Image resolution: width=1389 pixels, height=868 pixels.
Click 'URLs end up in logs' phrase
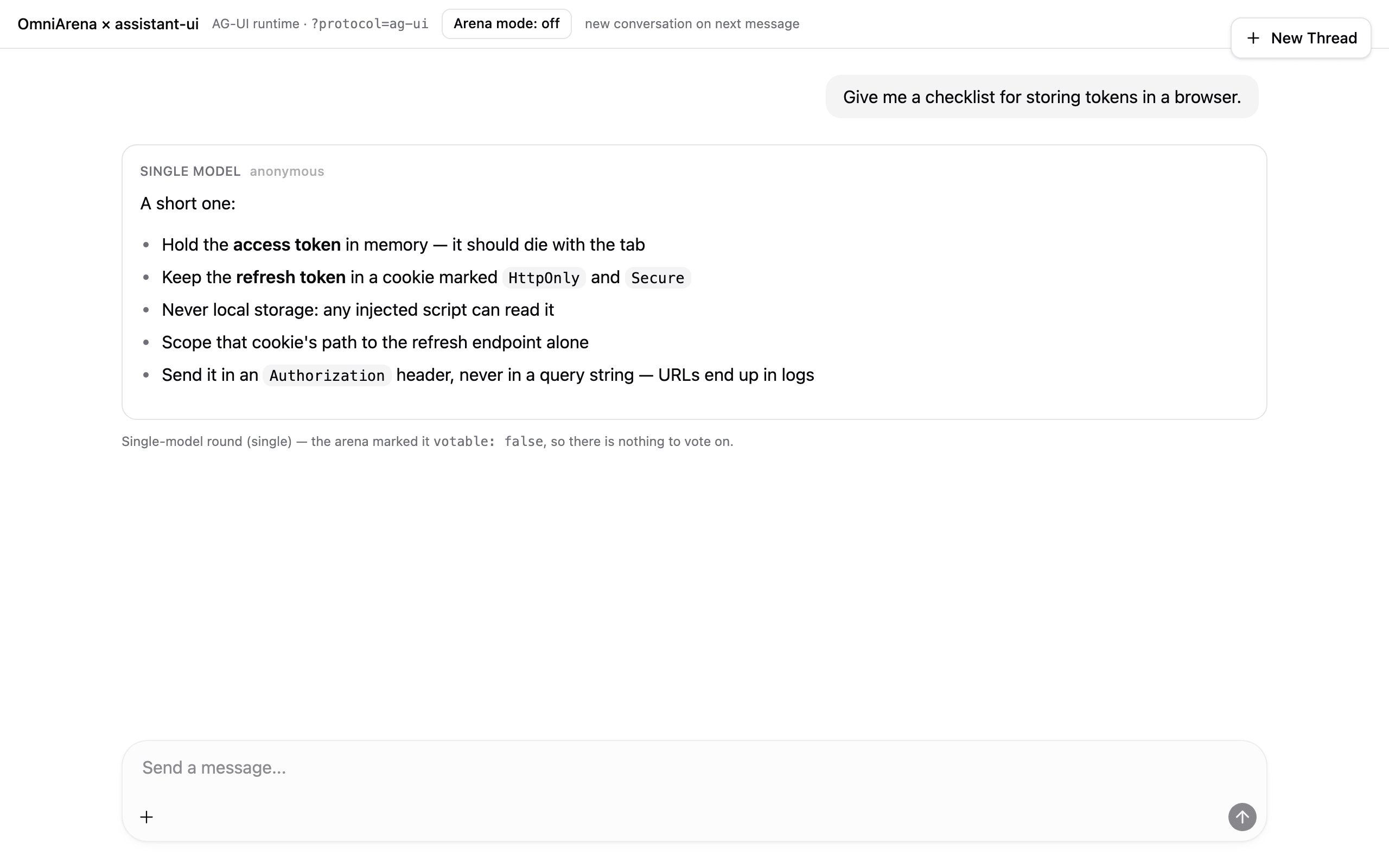click(x=736, y=375)
